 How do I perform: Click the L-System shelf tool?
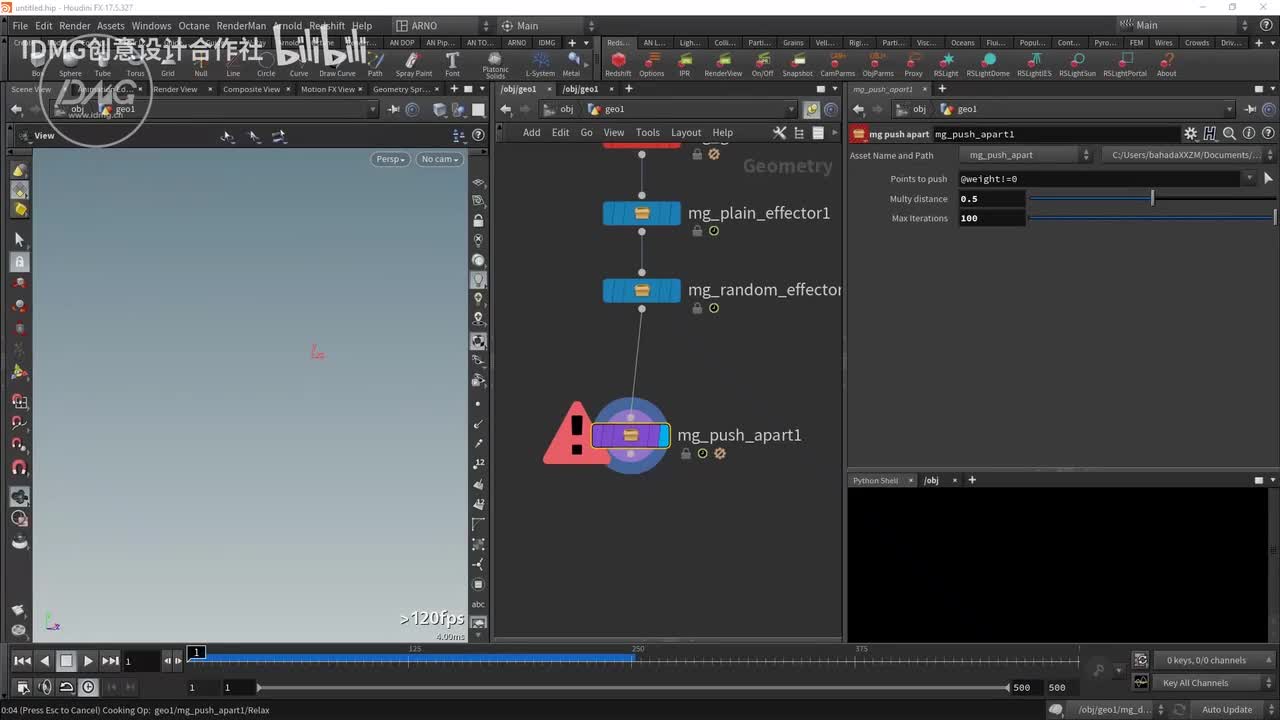click(540, 65)
